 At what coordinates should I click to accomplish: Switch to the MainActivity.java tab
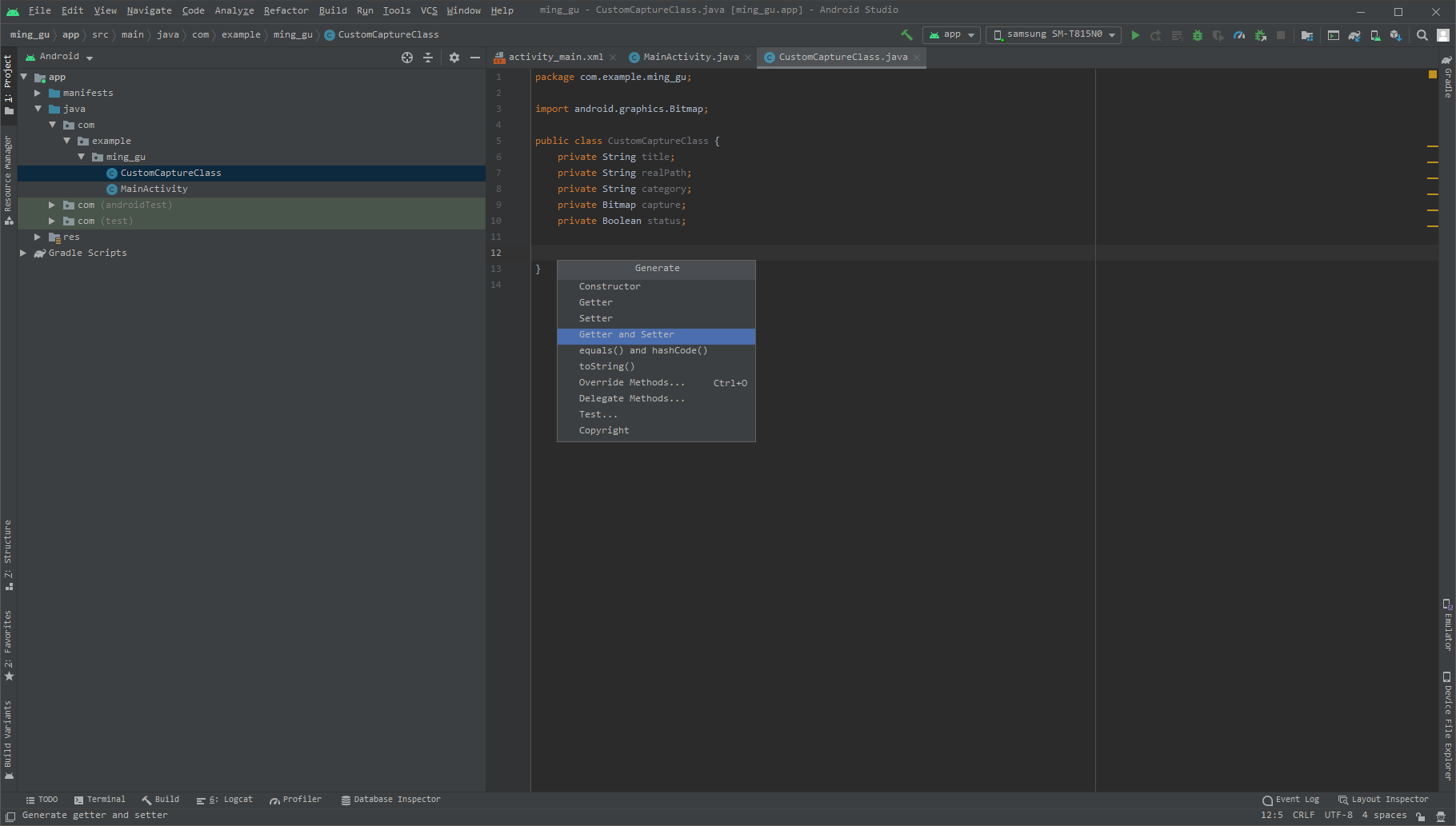pos(690,58)
